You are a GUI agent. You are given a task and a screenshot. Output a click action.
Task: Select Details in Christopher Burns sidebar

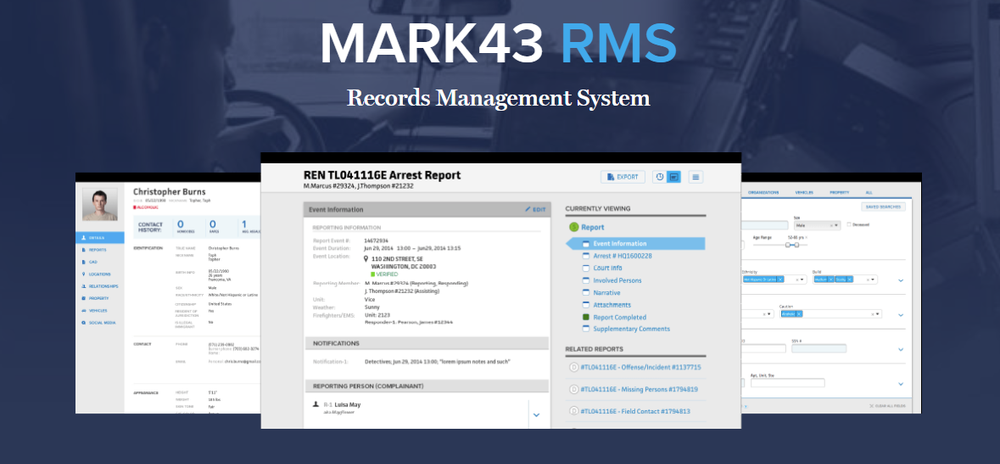click(99, 238)
